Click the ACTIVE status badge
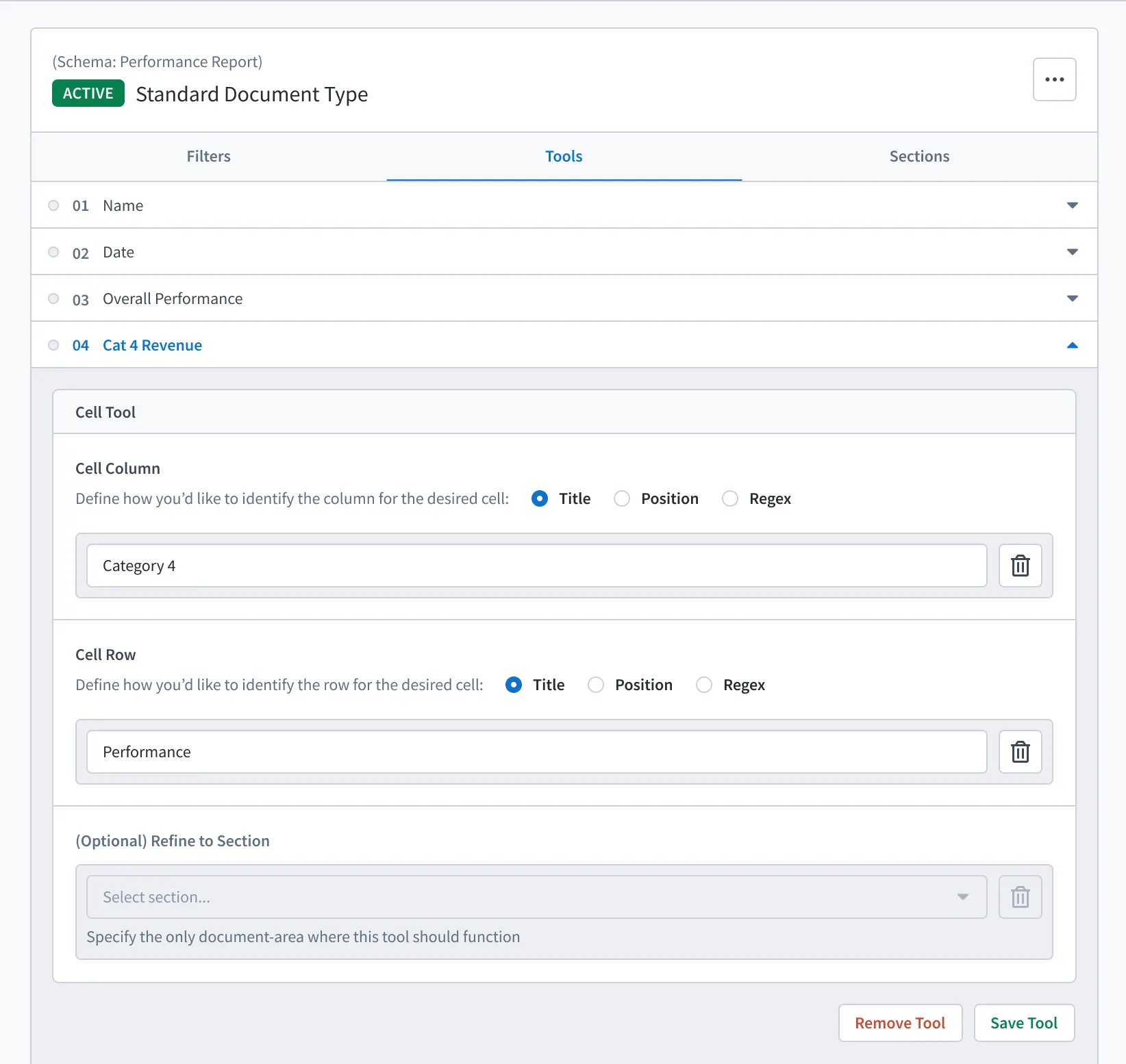 tap(88, 93)
